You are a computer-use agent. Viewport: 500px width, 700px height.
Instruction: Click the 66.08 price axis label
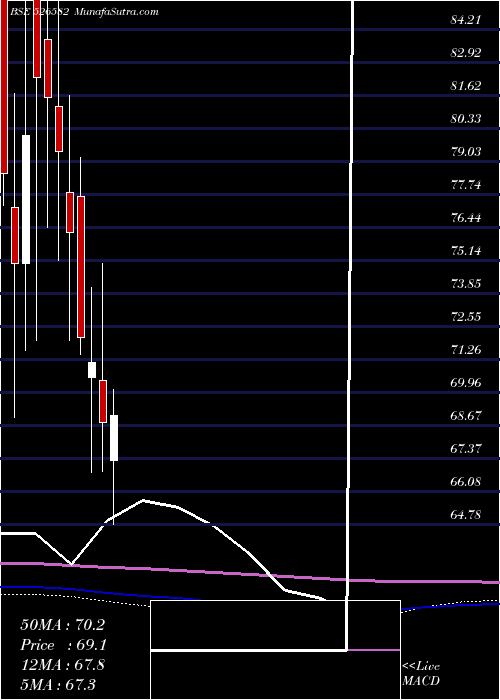[466, 482]
